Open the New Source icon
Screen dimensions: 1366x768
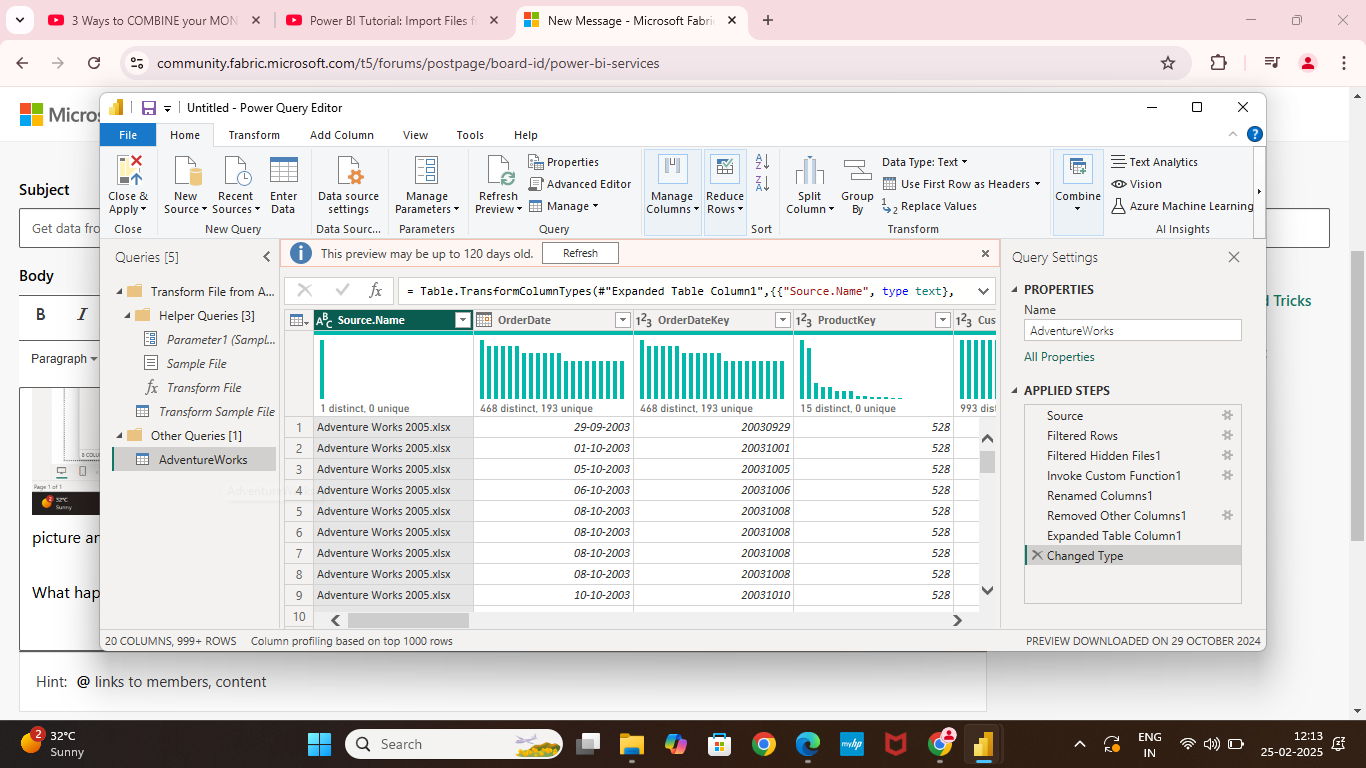coord(186,170)
